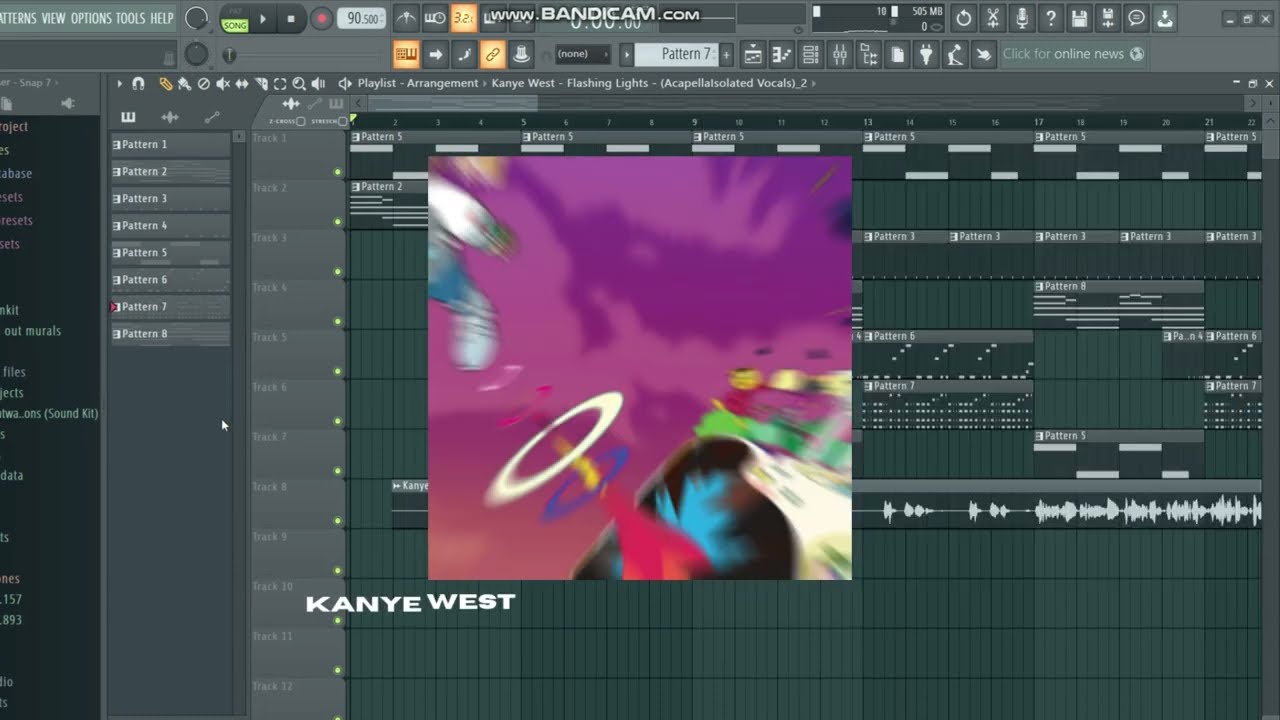Viewport: 1280px width, 720px height.
Task: Open the Channel rack view button
Action: pos(811,54)
